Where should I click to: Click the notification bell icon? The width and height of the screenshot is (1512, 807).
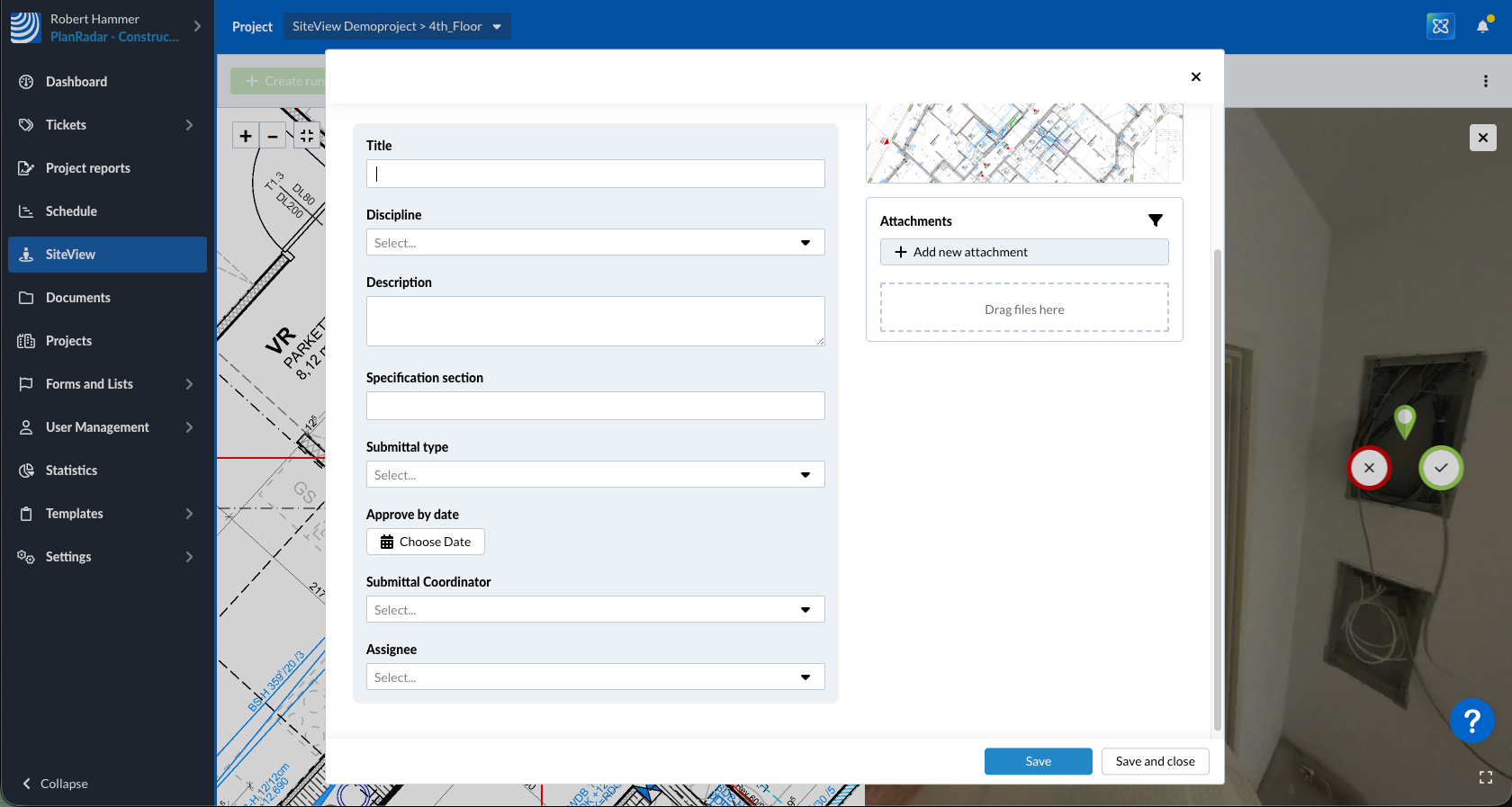pyautogui.click(x=1482, y=26)
